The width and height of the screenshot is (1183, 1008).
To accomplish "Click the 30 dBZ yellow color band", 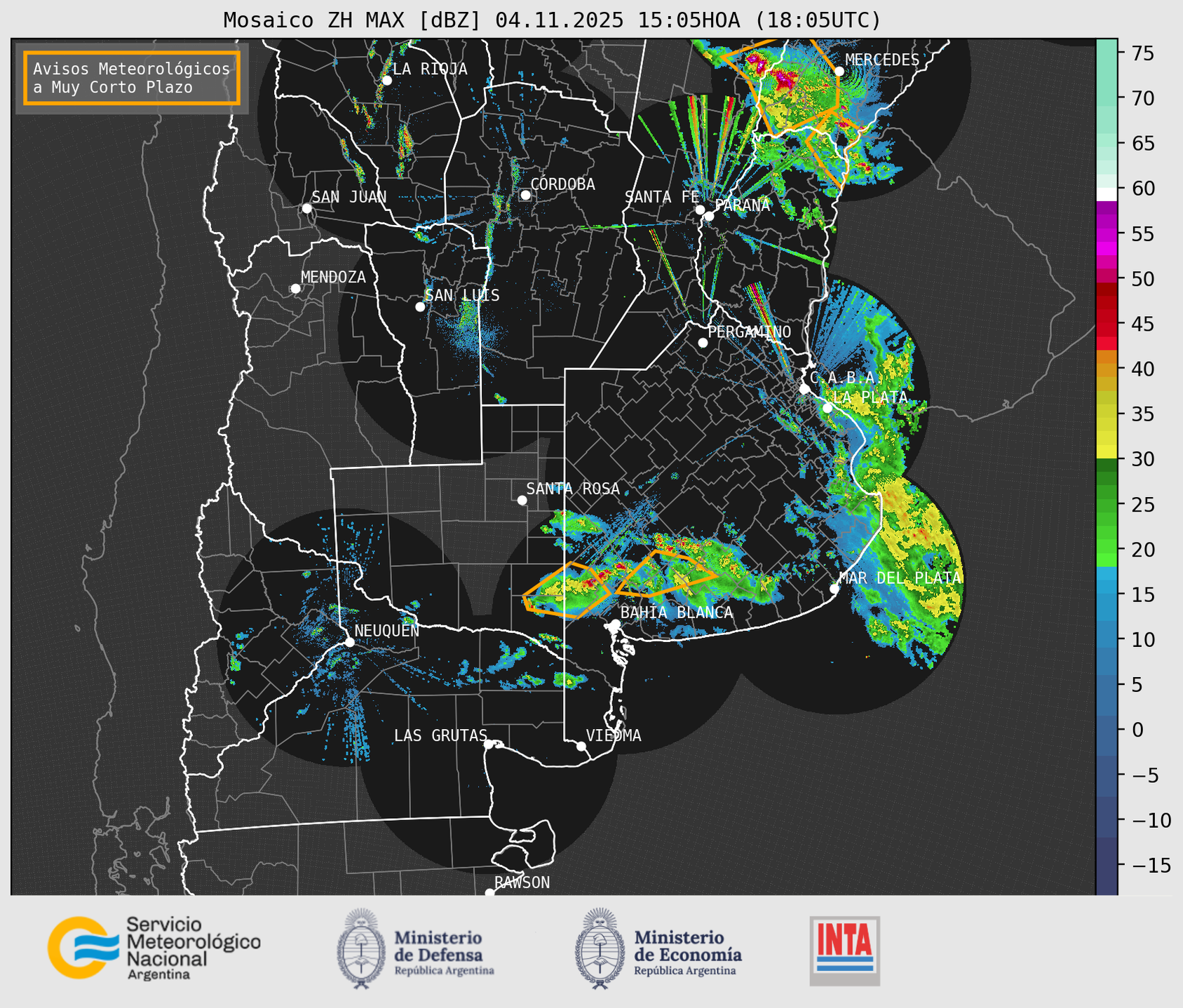I will pos(1107,452).
